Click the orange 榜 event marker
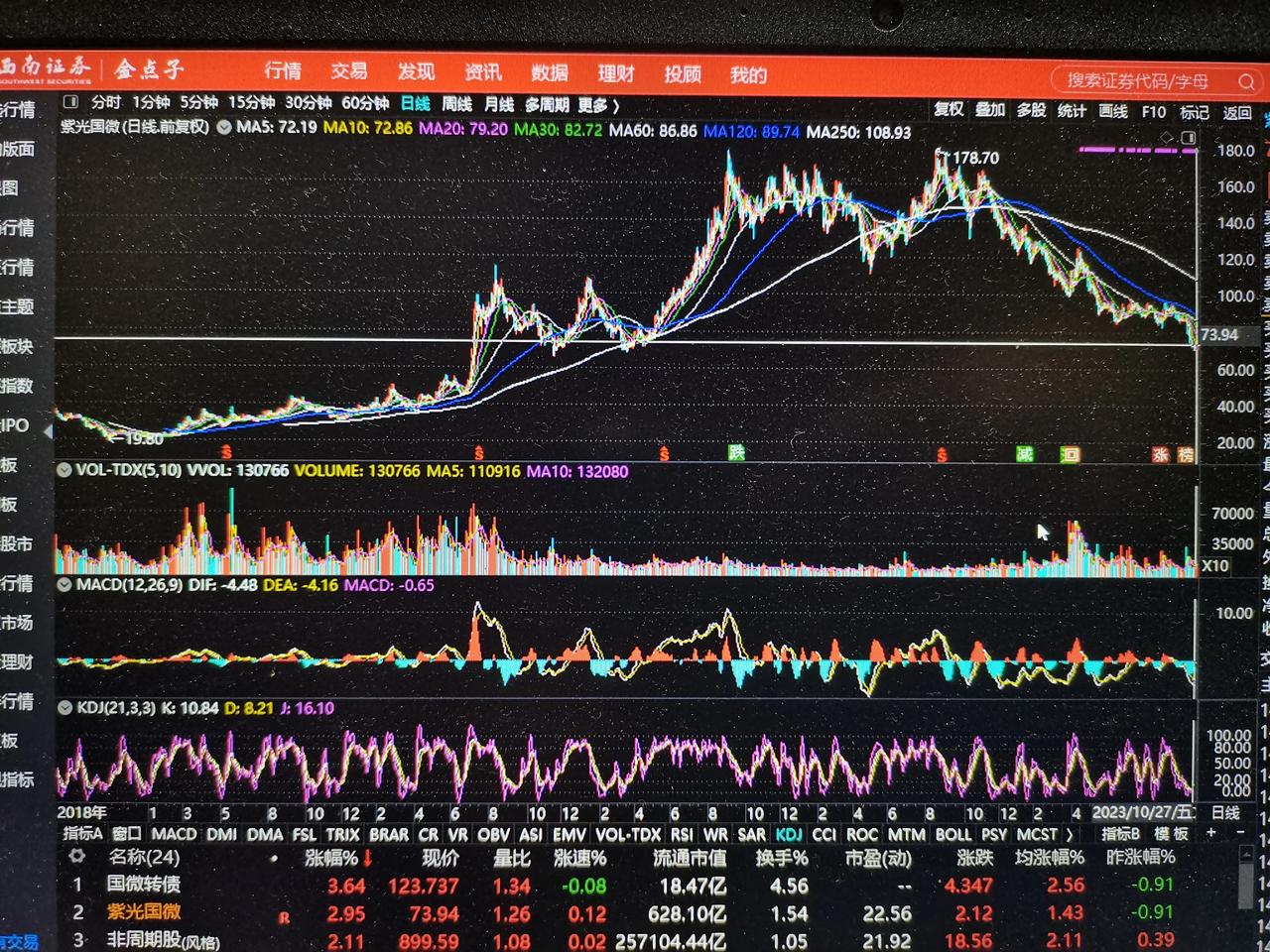The width and height of the screenshot is (1270, 952). [x=1186, y=454]
